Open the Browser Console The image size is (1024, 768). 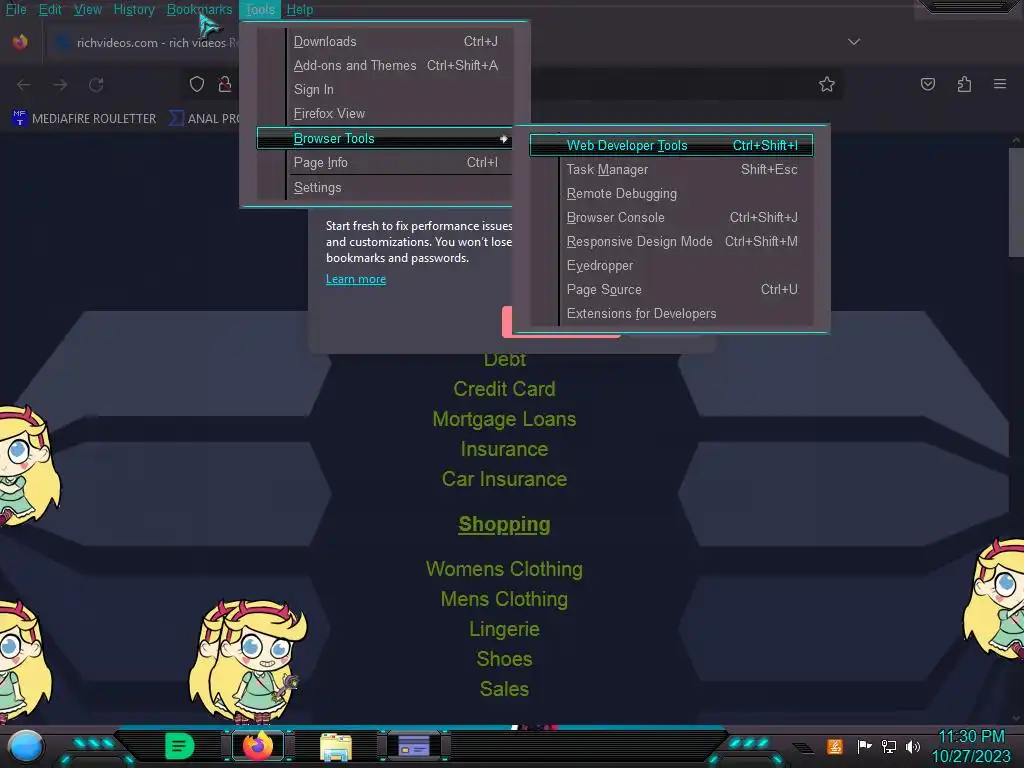click(x=671, y=217)
